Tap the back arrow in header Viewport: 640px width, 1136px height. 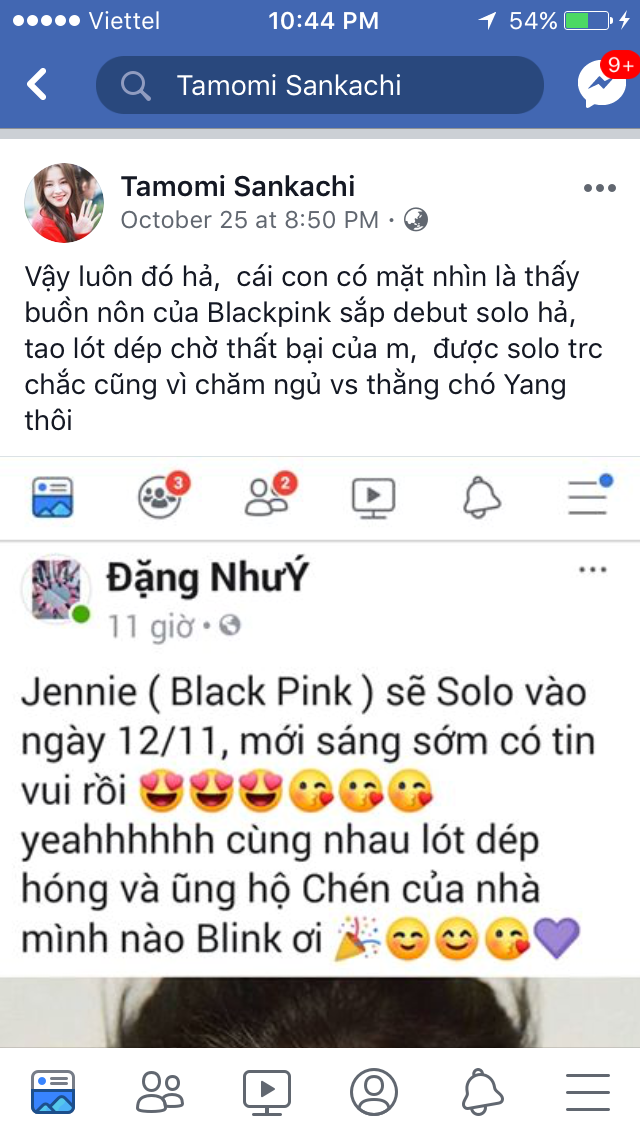click(x=37, y=85)
